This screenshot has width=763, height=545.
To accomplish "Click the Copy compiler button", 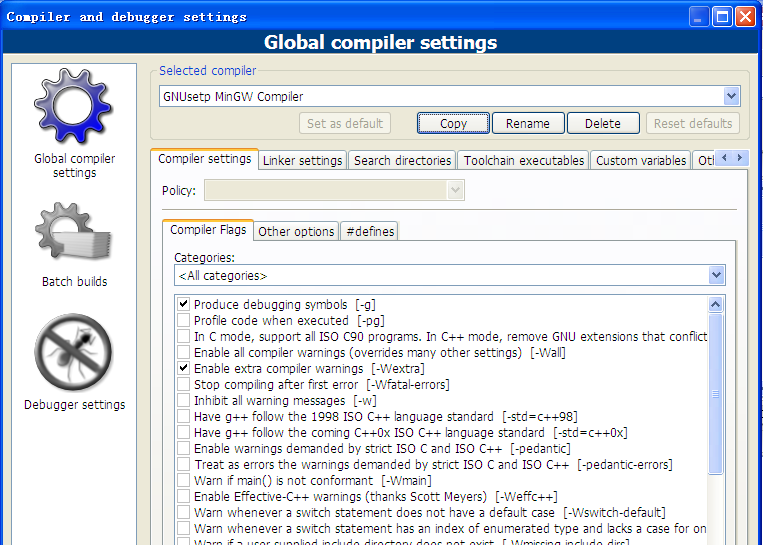I will (453, 124).
